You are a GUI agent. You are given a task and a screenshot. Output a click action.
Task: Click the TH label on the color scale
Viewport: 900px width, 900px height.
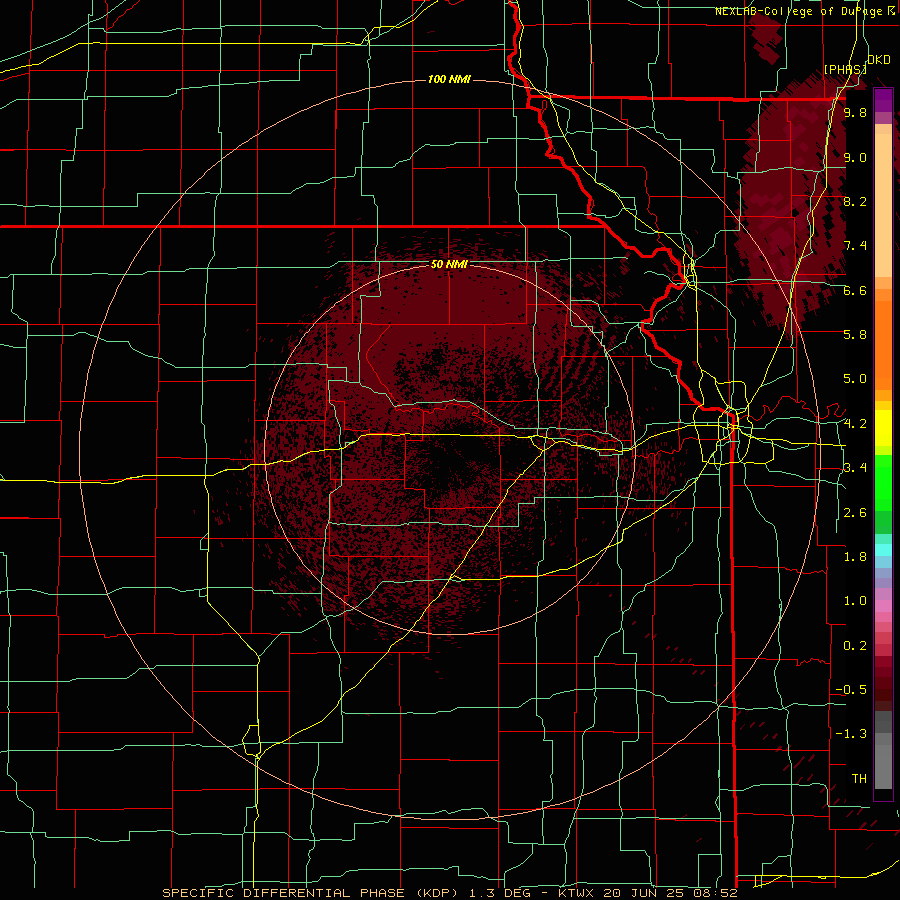[859, 779]
